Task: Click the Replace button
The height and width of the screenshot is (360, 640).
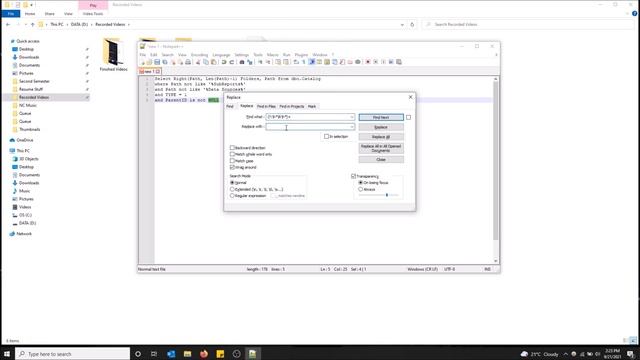Action: (381, 127)
